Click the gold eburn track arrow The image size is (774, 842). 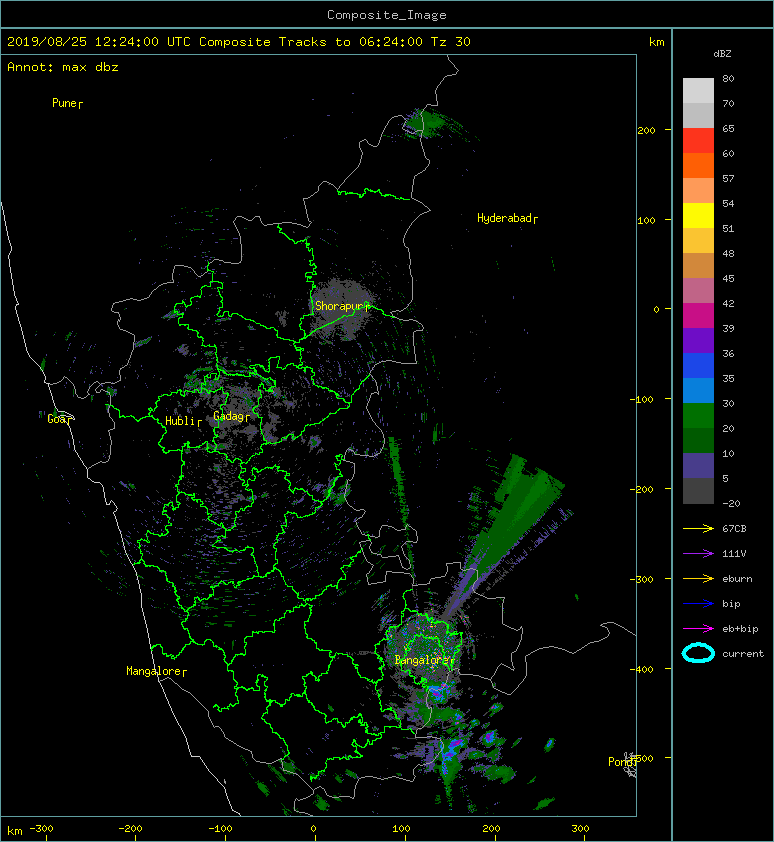(x=698, y=579)
